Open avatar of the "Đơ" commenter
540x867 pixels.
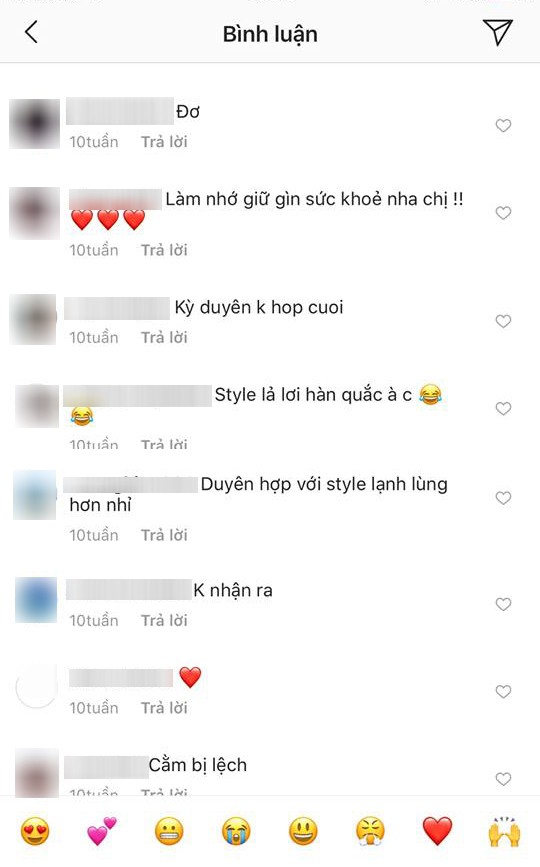click(x=35, y=124)
